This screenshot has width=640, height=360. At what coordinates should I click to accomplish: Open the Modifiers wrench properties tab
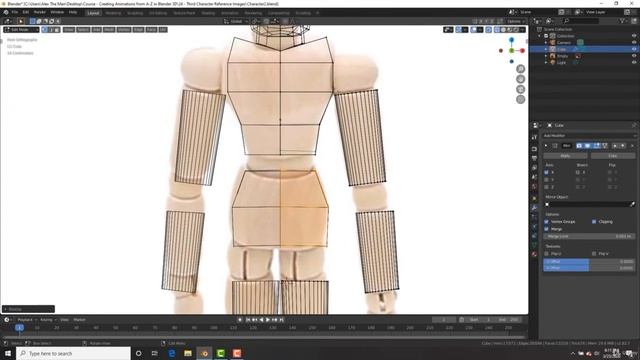[534, 208]
